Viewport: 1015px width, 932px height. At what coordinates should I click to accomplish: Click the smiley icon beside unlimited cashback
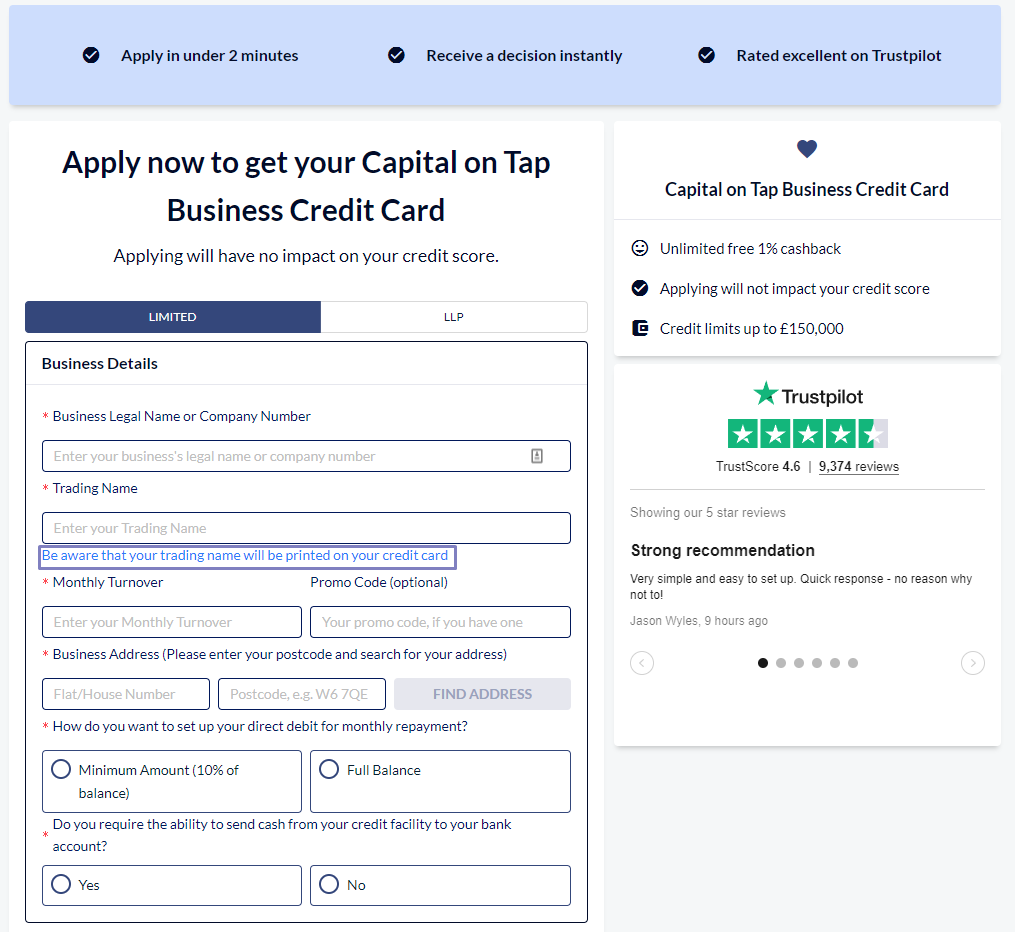click(640, 248)
